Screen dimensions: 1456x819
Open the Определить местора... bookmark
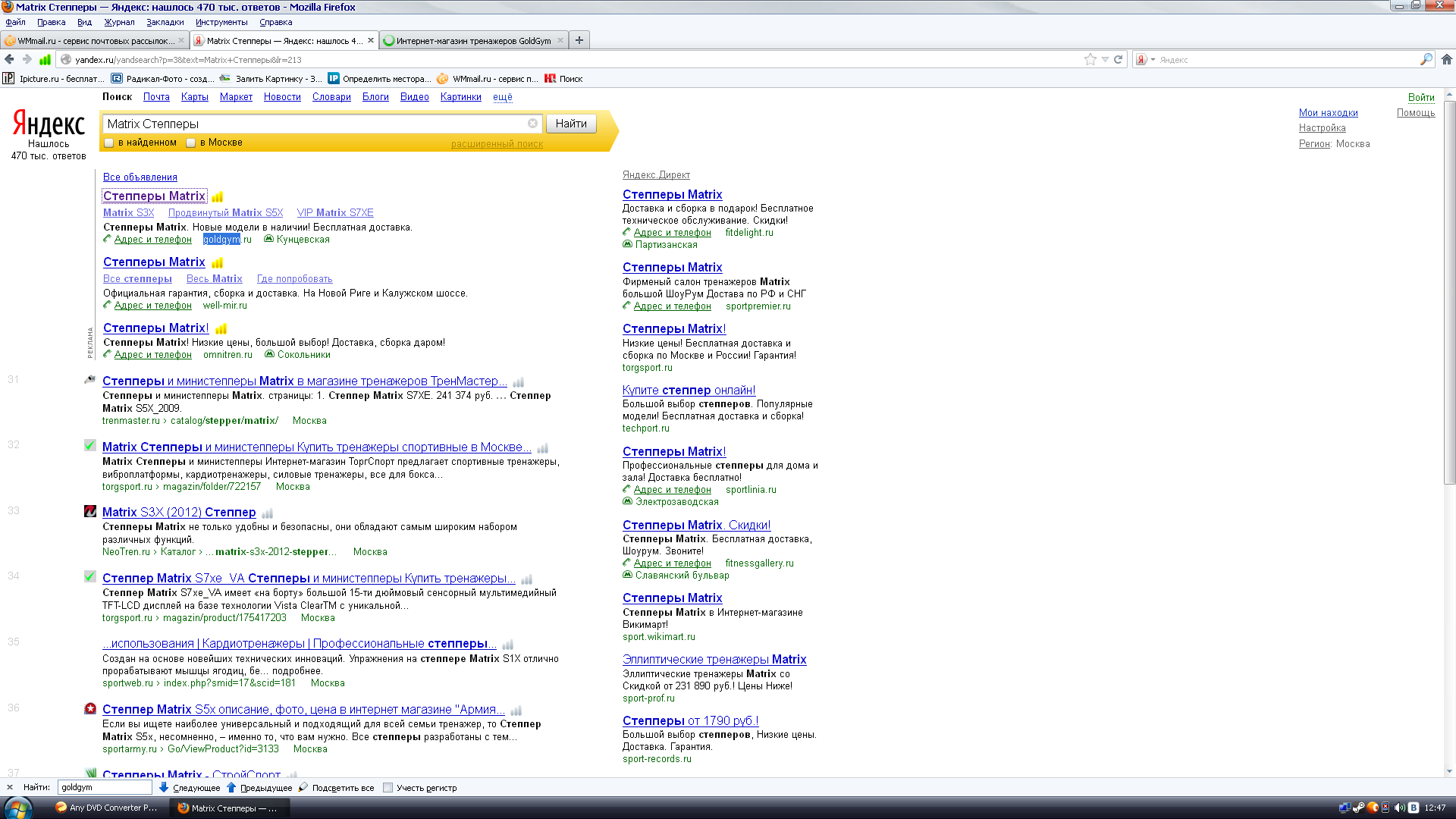pos(379,78)
